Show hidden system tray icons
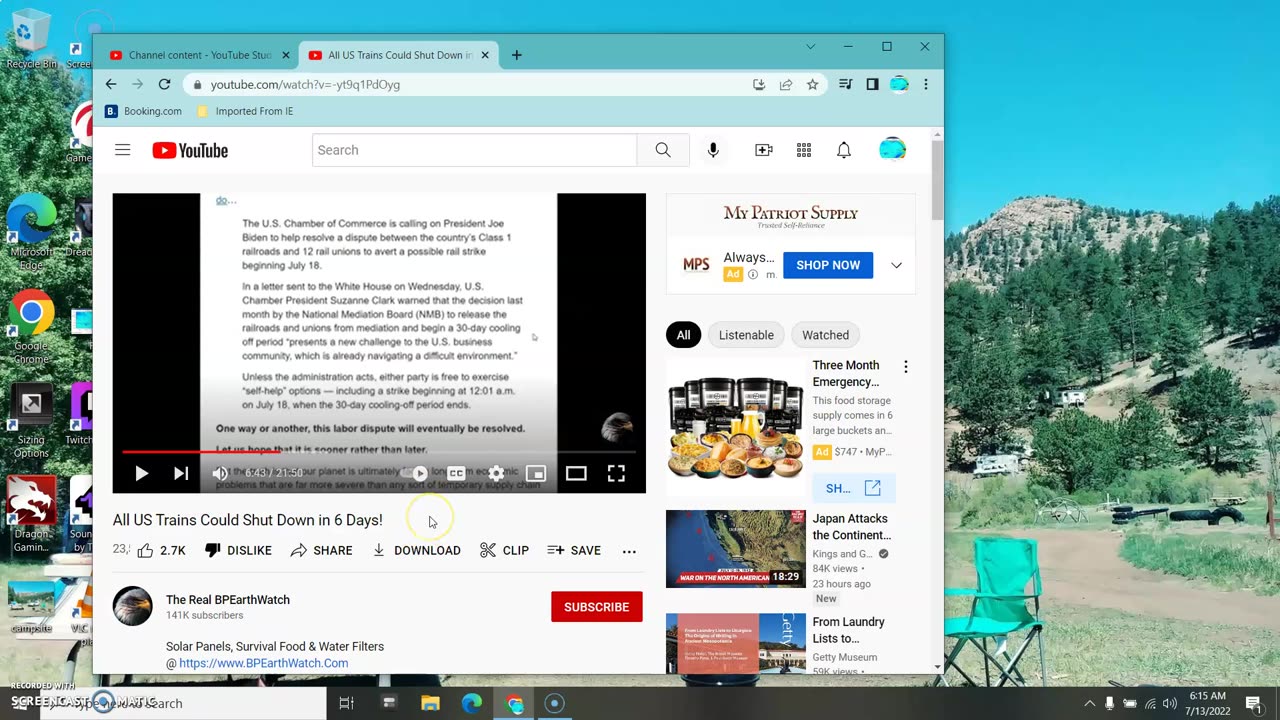Screen dimensions: 1280x720 coord(1088,703)
